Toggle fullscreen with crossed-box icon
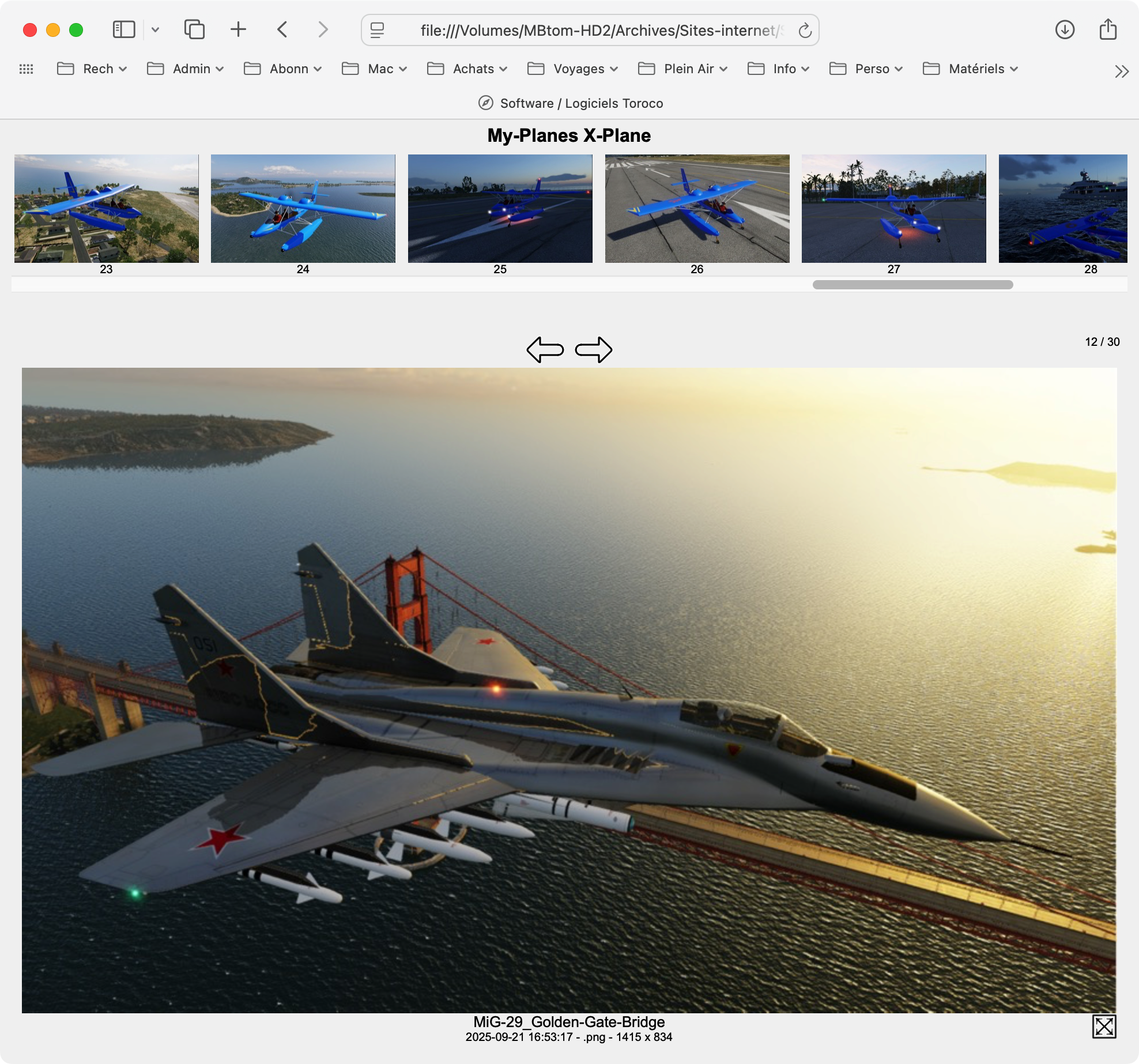1139x1064 pixels. point(1104,1027)
